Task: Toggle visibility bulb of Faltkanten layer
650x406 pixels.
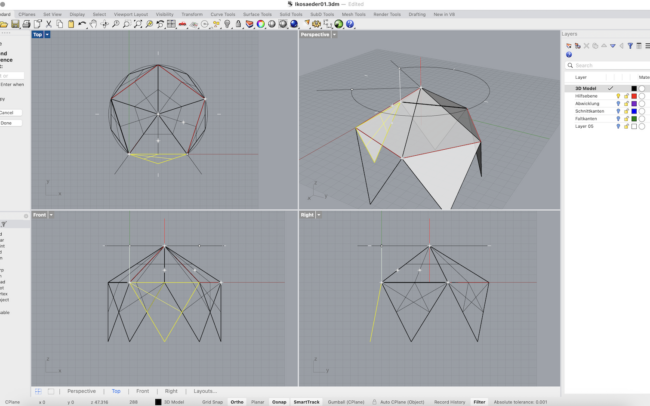Action: click(x=618, y=119)
